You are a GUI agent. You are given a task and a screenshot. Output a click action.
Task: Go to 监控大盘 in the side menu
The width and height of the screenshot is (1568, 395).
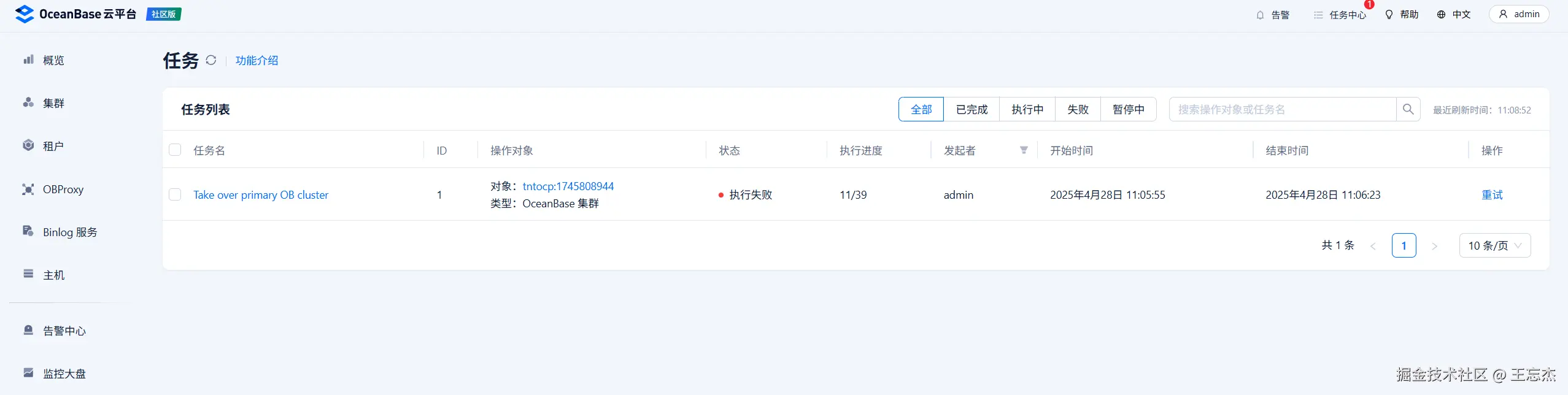[x=64, y=374]
